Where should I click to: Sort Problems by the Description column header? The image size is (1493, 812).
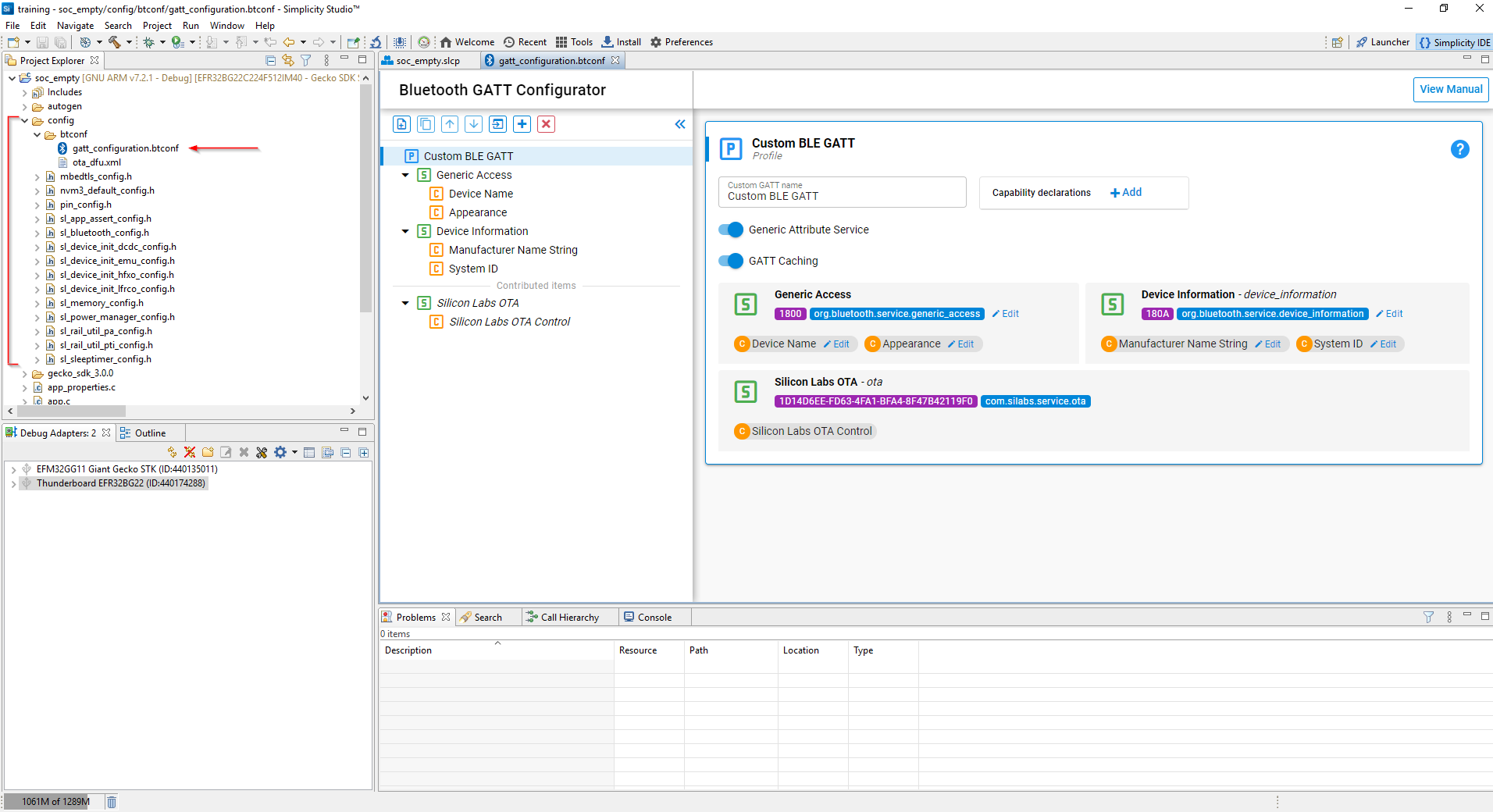coord(497,650)
